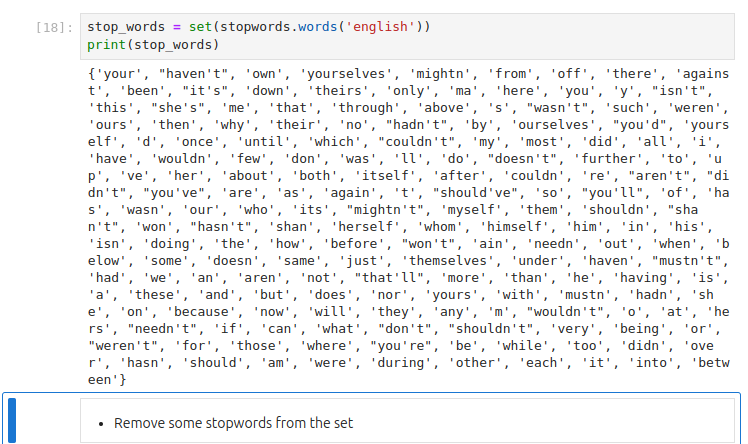The image size is (748, 444).
Task: Click 'during' in the output's last lines
Action: point(404,361)
